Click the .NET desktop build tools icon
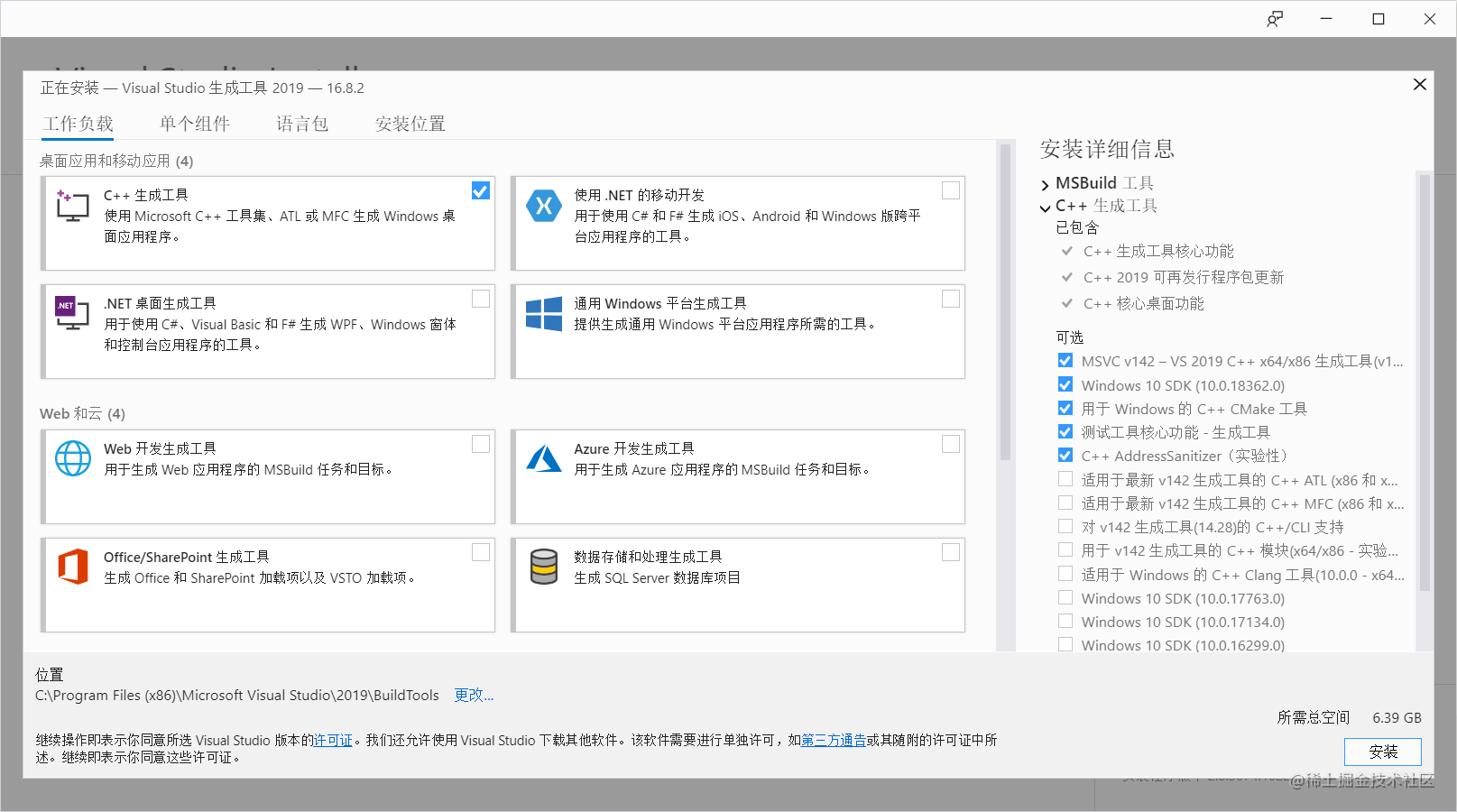Screen dimensions: 1457x812 pos(72,313)
